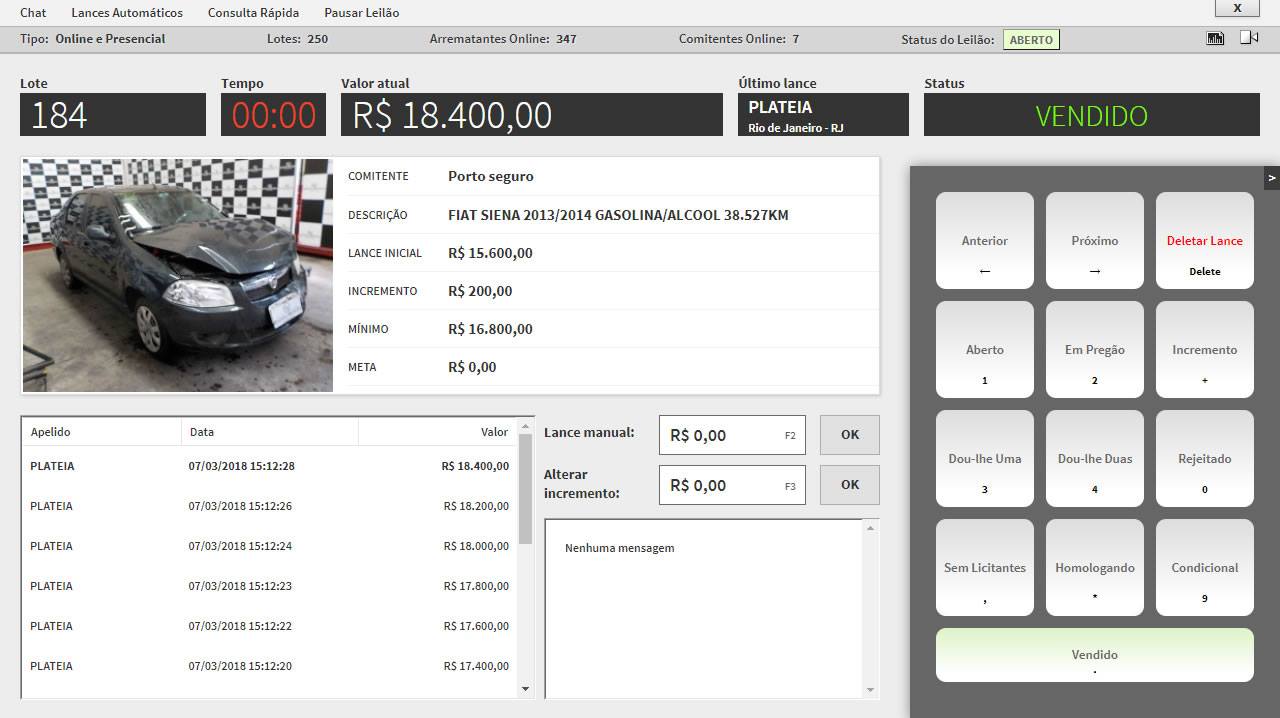Confirm the Alterar incremento with OK
Image resolution: width=1280 pixels, height=718 pixels.
pyautogui.click(x=849, y=485)
